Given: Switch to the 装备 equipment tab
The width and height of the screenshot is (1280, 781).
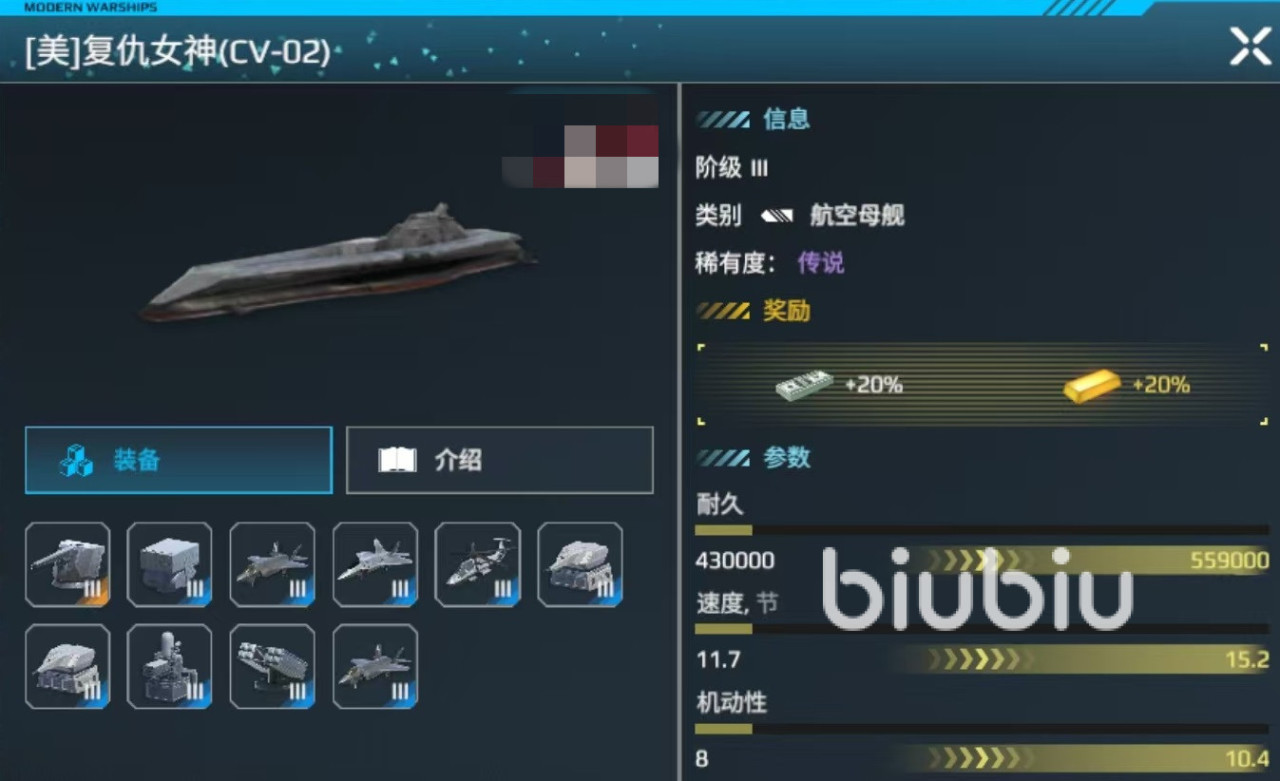Looking at the screenshot, I should (179, 460).
